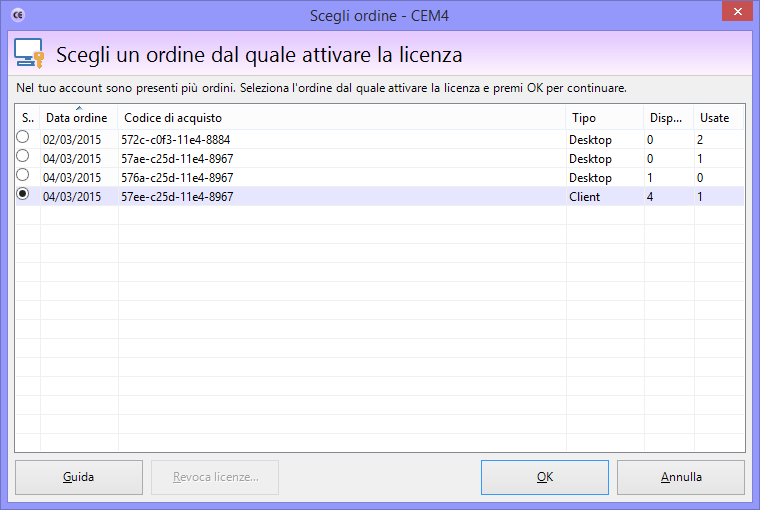760x510 pixels.
Task: Sort by Codice di acquisto column header
Action: [x=342, y=118]
